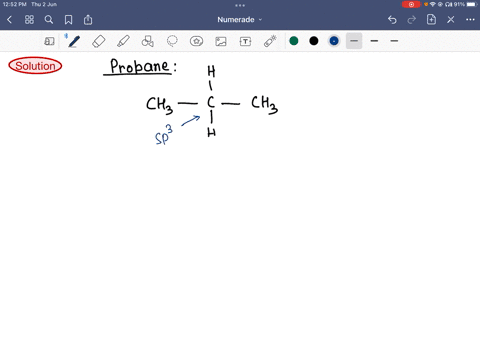Image resolution: width=480 pixels, height=360 pixels.
Task: Select the Text box tool
Action: tap(245, 41)
